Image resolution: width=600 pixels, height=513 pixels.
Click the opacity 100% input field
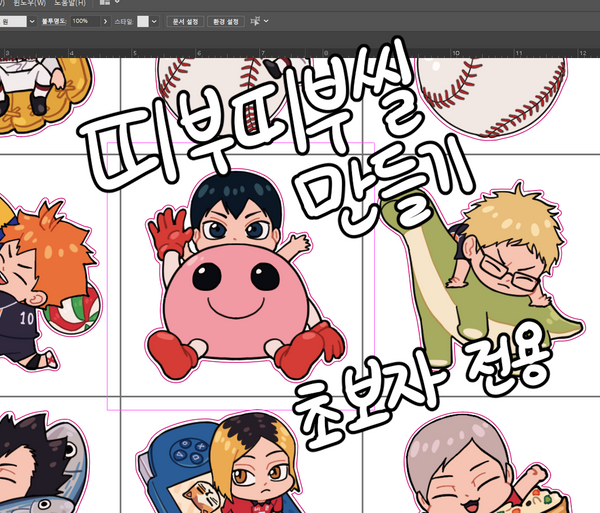coord(85,21)
